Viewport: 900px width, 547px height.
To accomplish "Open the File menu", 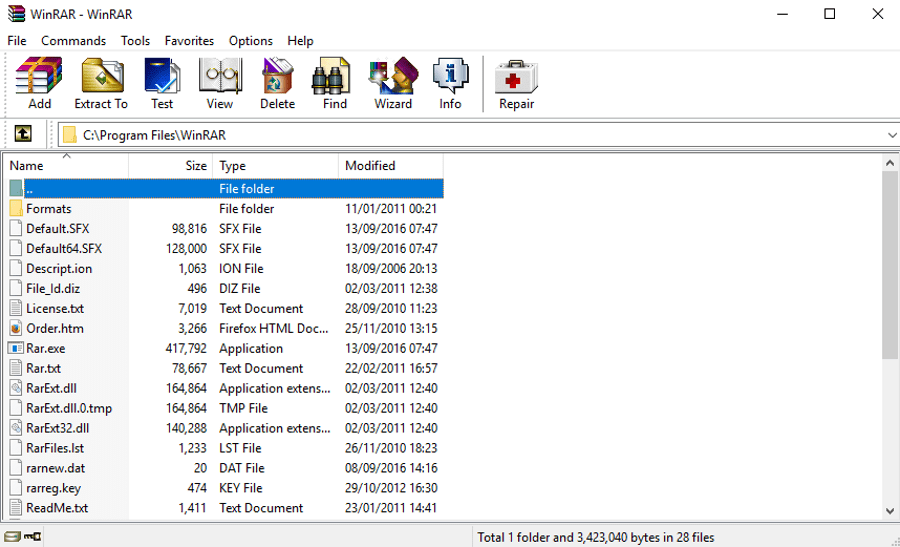I will (x=17, y=41).
